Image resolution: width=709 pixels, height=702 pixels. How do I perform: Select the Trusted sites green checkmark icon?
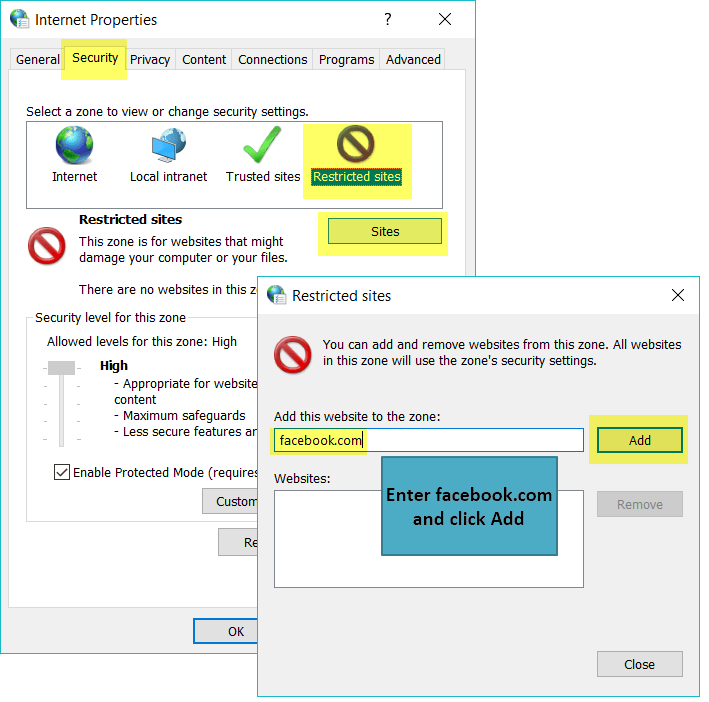pyautogui.click(x=262, y=145)
